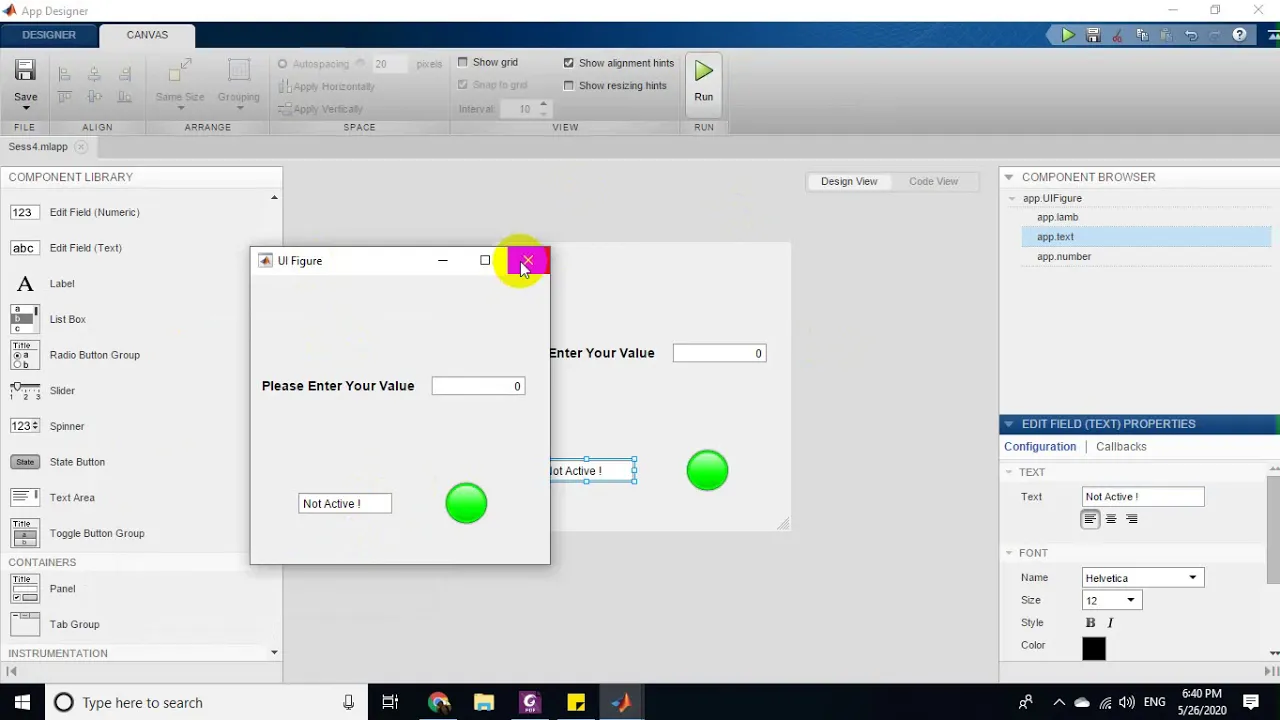Set text alignment to center
This screenshot has width=1280, height=720.
[x=1111, y=519]
